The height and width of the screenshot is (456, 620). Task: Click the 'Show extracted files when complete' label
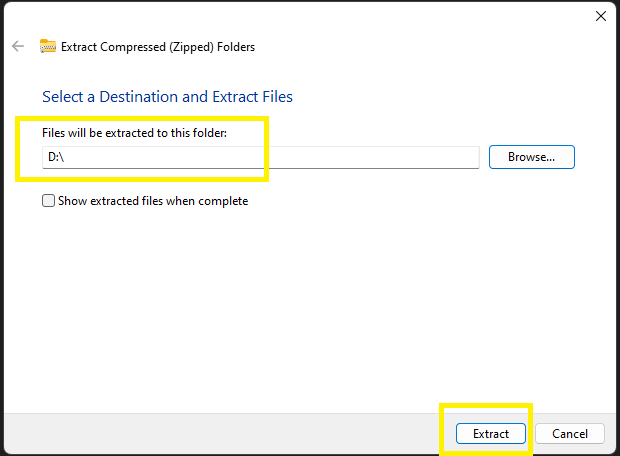[x=152, y=201]
